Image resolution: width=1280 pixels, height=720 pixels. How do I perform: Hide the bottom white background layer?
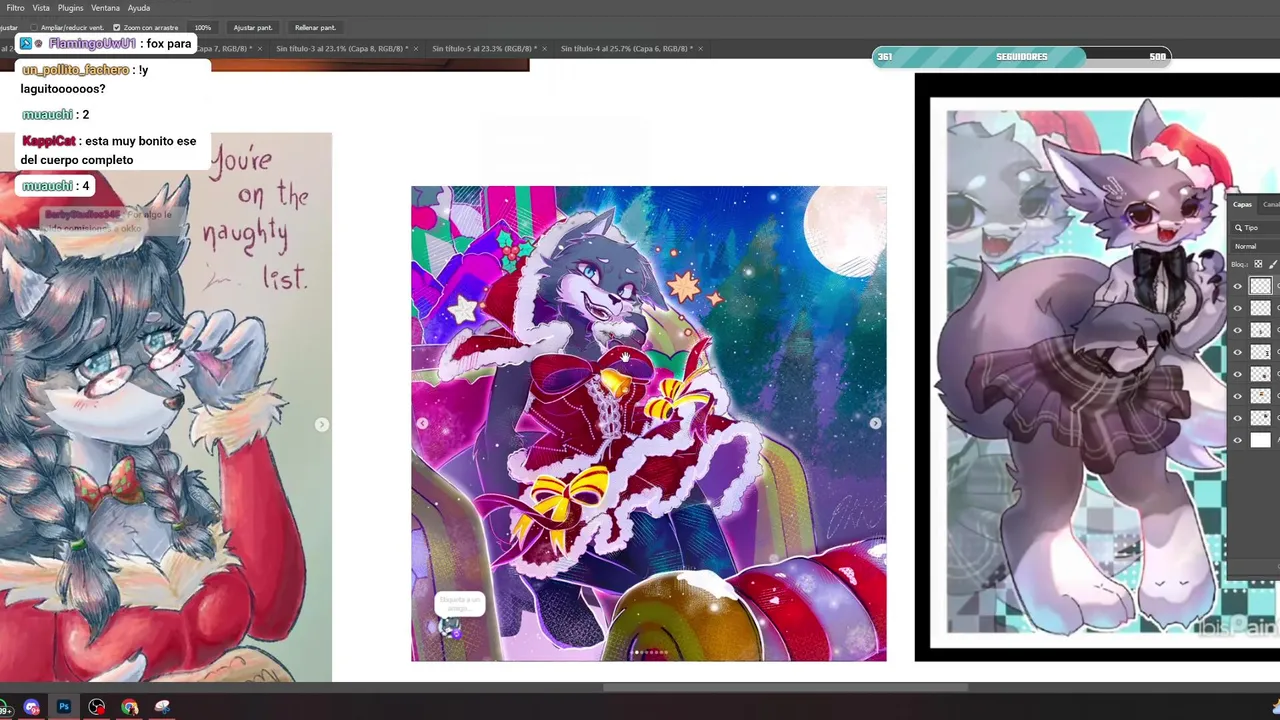(x=1238, y=440)
